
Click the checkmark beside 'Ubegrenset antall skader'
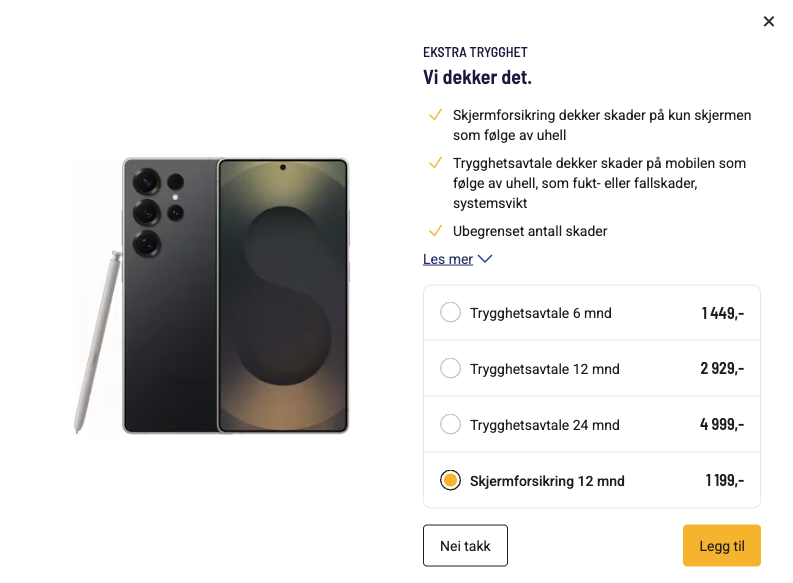click(435, 231)
